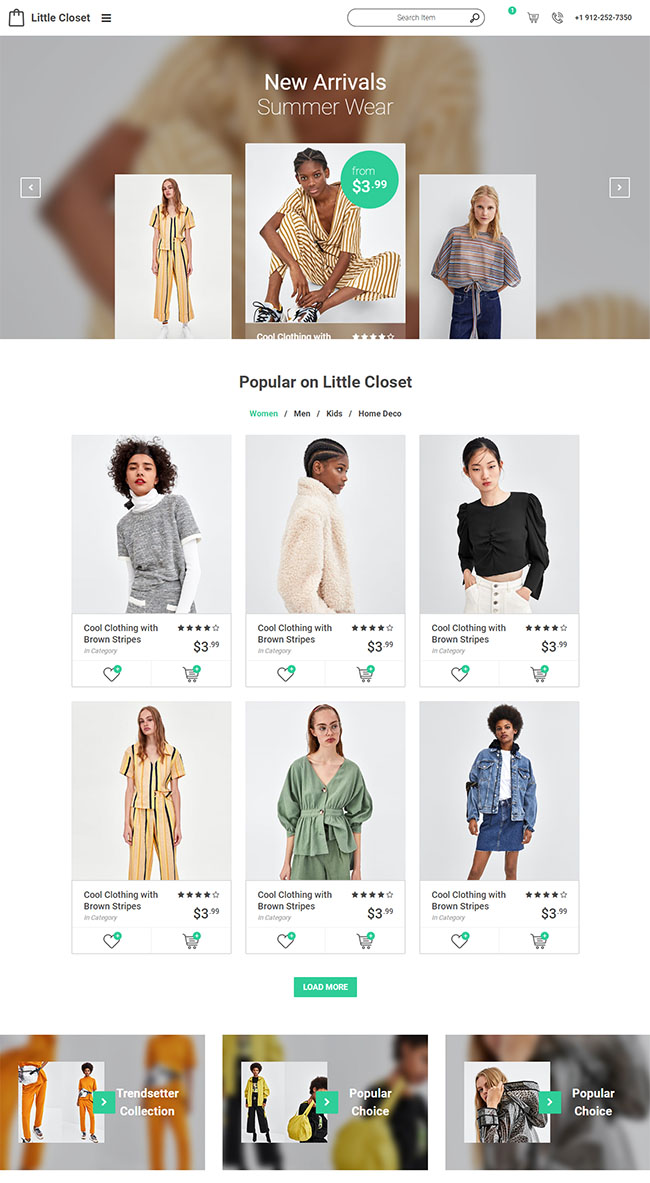
Task: Open the Trendsetter Collection arrow button
Action: pos(104,1102)
